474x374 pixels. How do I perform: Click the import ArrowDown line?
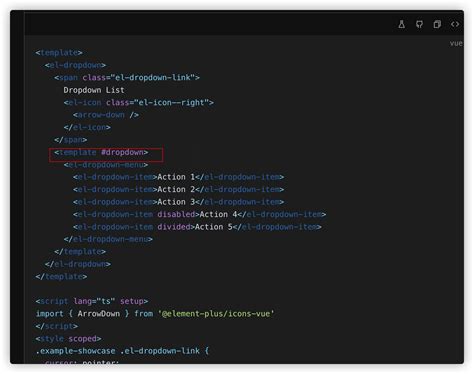click(155, 314)
